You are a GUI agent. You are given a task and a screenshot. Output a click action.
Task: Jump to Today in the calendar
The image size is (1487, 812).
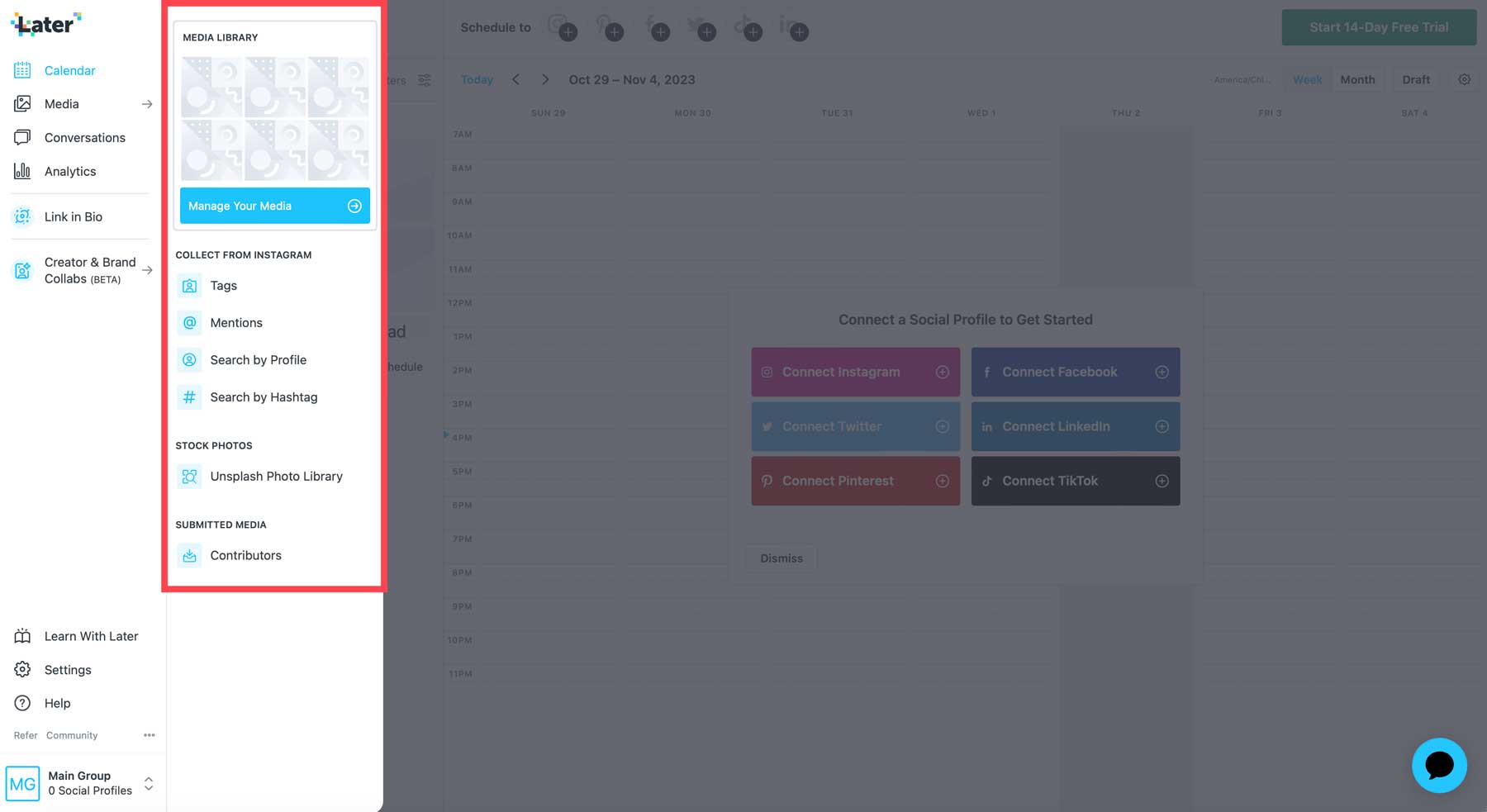click(477, 80)
